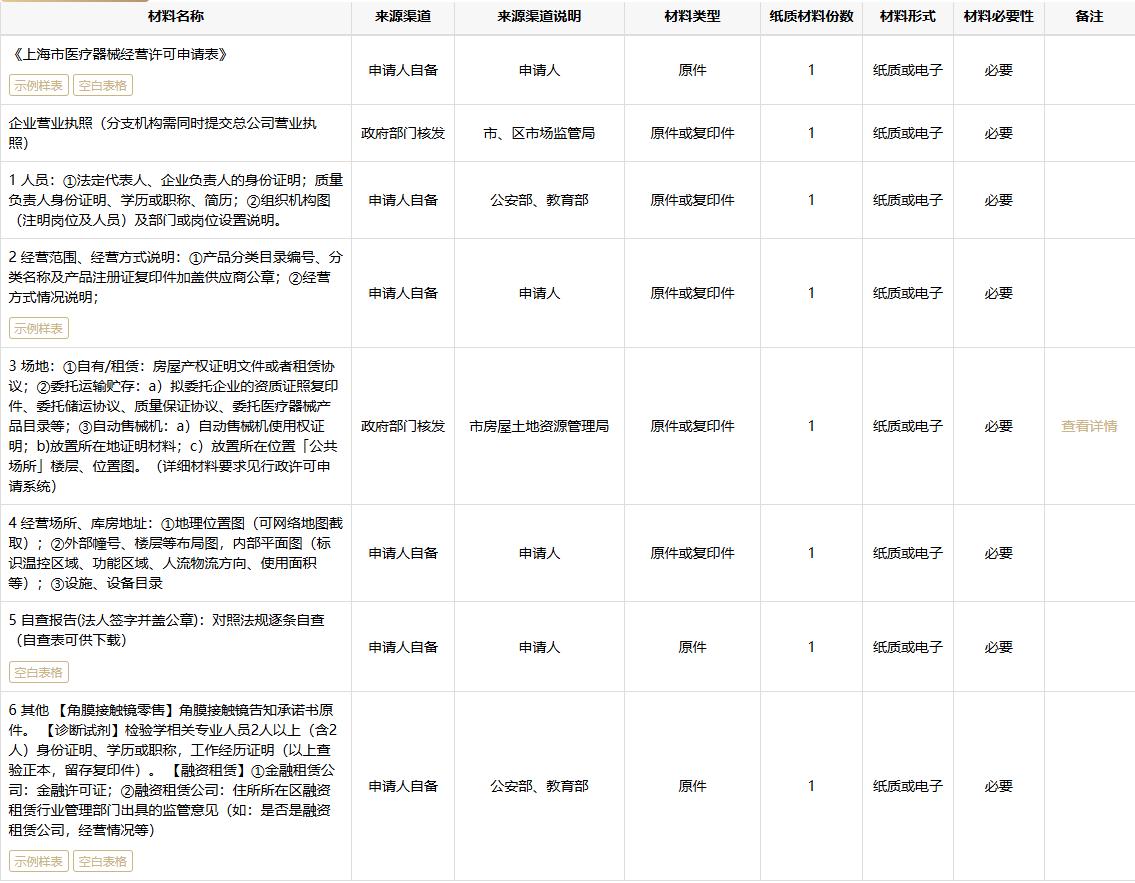Click 申请人自备 in 申请表 row

click(x=403, y=70)
